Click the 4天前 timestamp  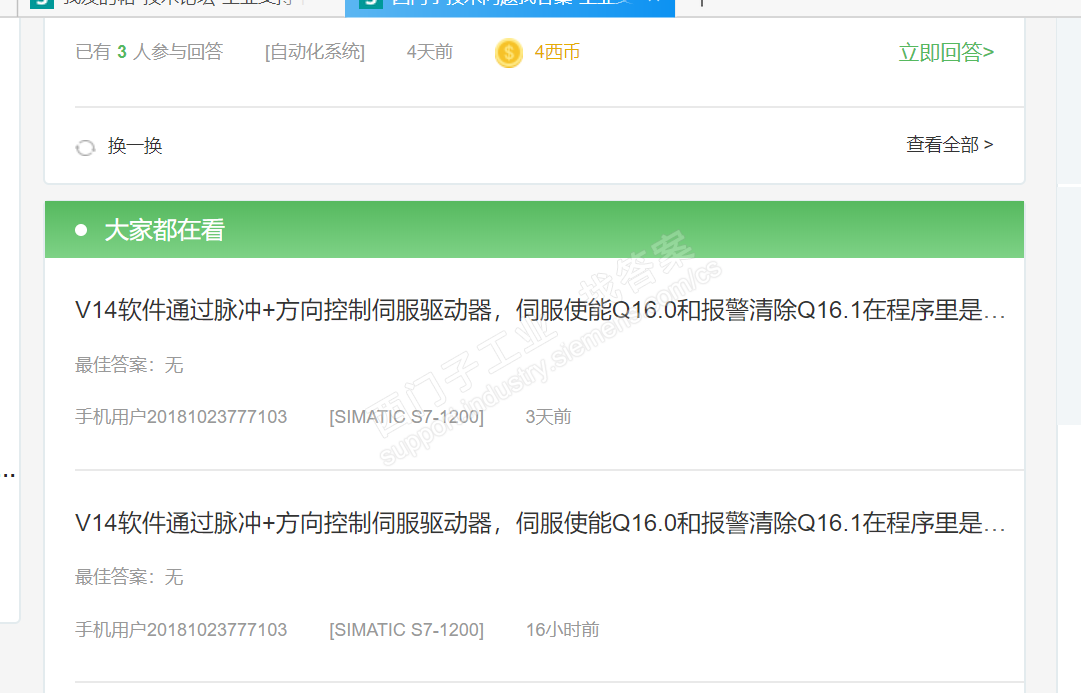(430, 52)
